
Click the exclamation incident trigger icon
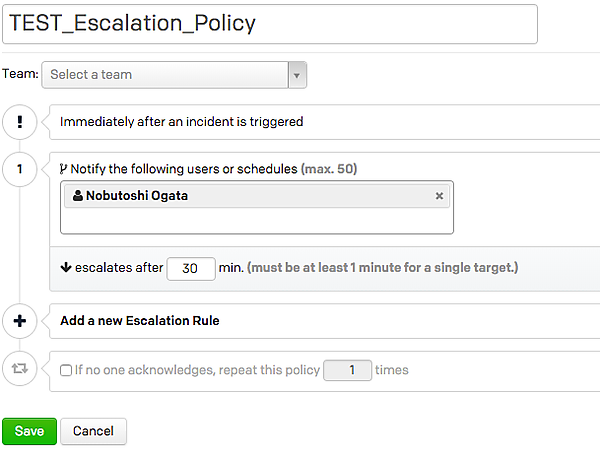[20, 122]
